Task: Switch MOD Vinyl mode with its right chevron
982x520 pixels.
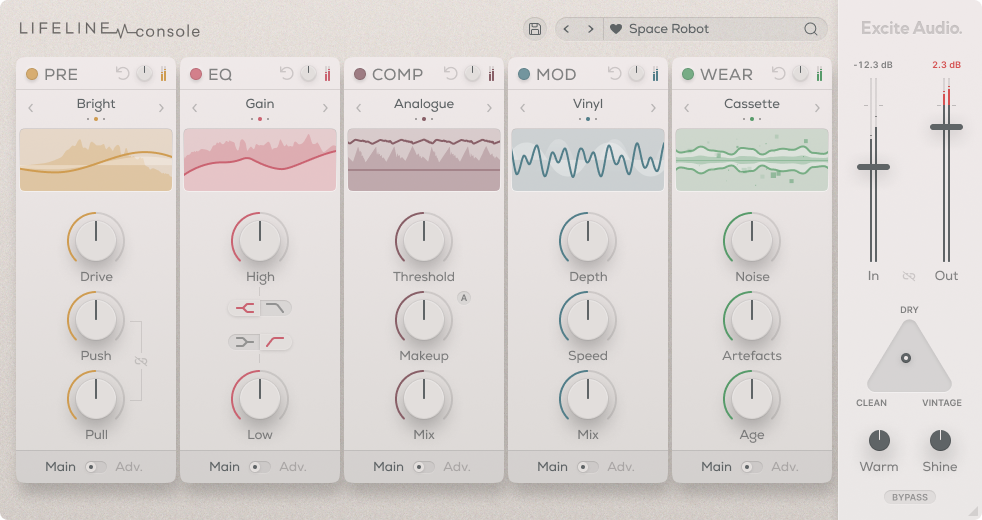Action: pyautogui.click(x=653, y=108)
